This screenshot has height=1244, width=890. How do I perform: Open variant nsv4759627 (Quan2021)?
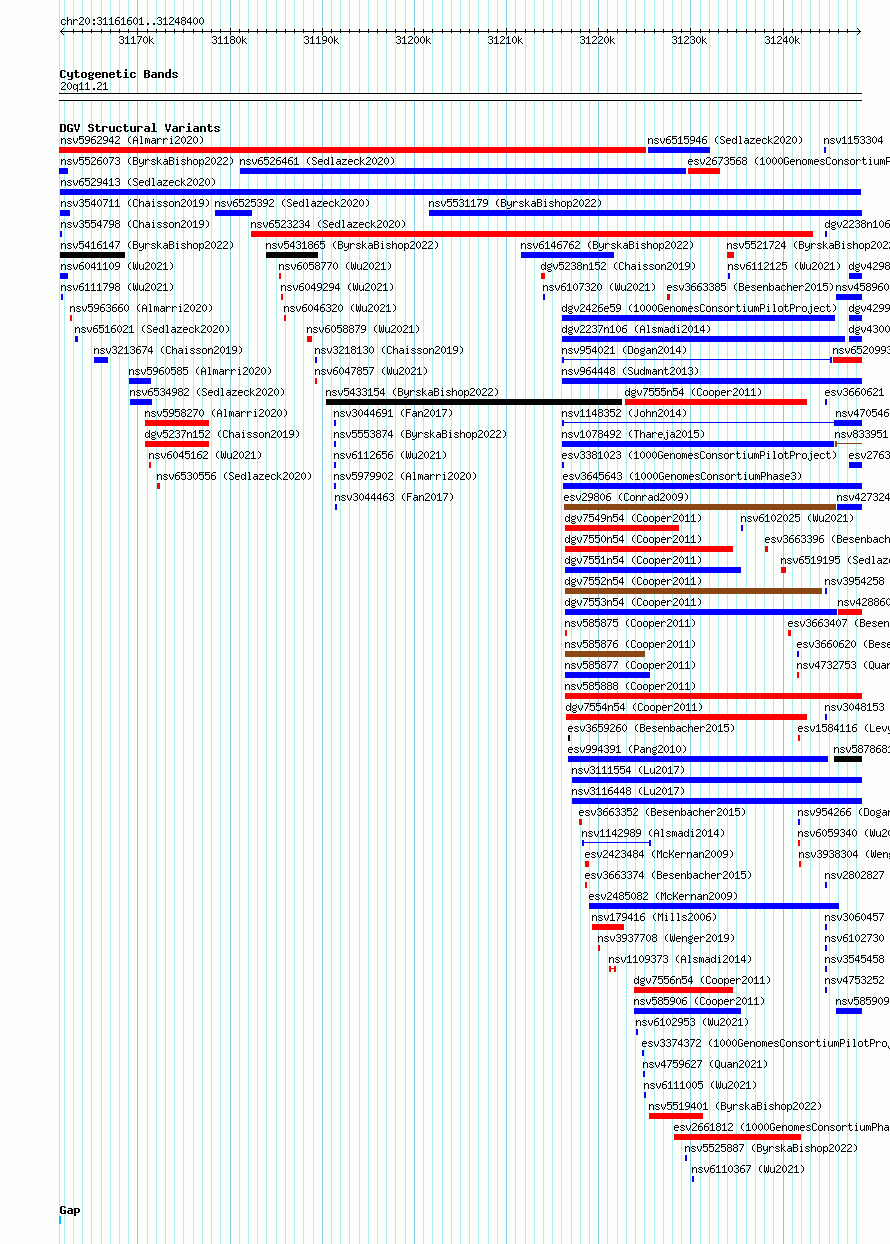tap(705, 1065)
